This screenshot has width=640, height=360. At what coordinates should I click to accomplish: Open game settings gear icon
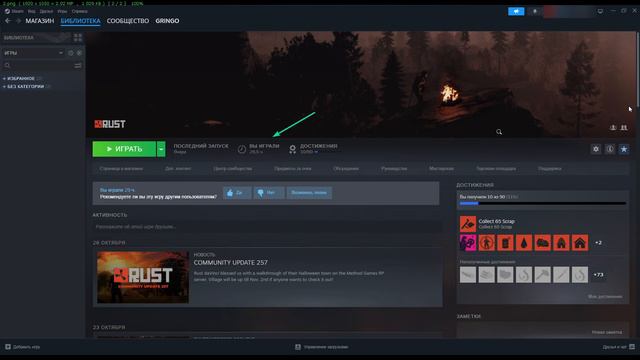coord(596,149)
